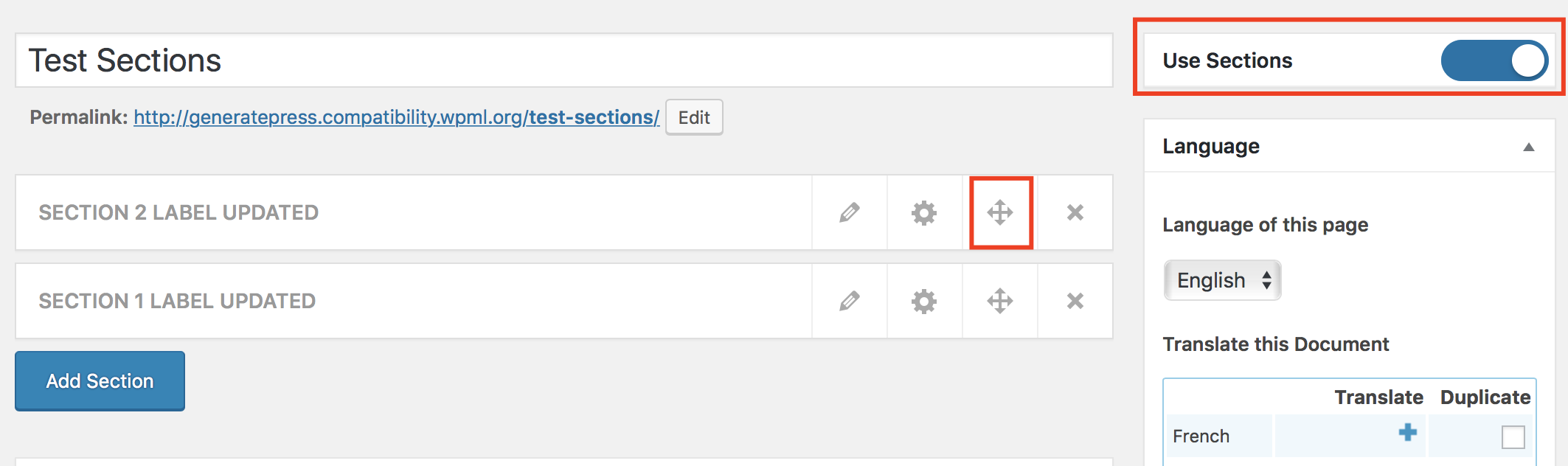Open the page language dropdown showing English
Screen dimensions: 1568x466
click(1222, 280)
